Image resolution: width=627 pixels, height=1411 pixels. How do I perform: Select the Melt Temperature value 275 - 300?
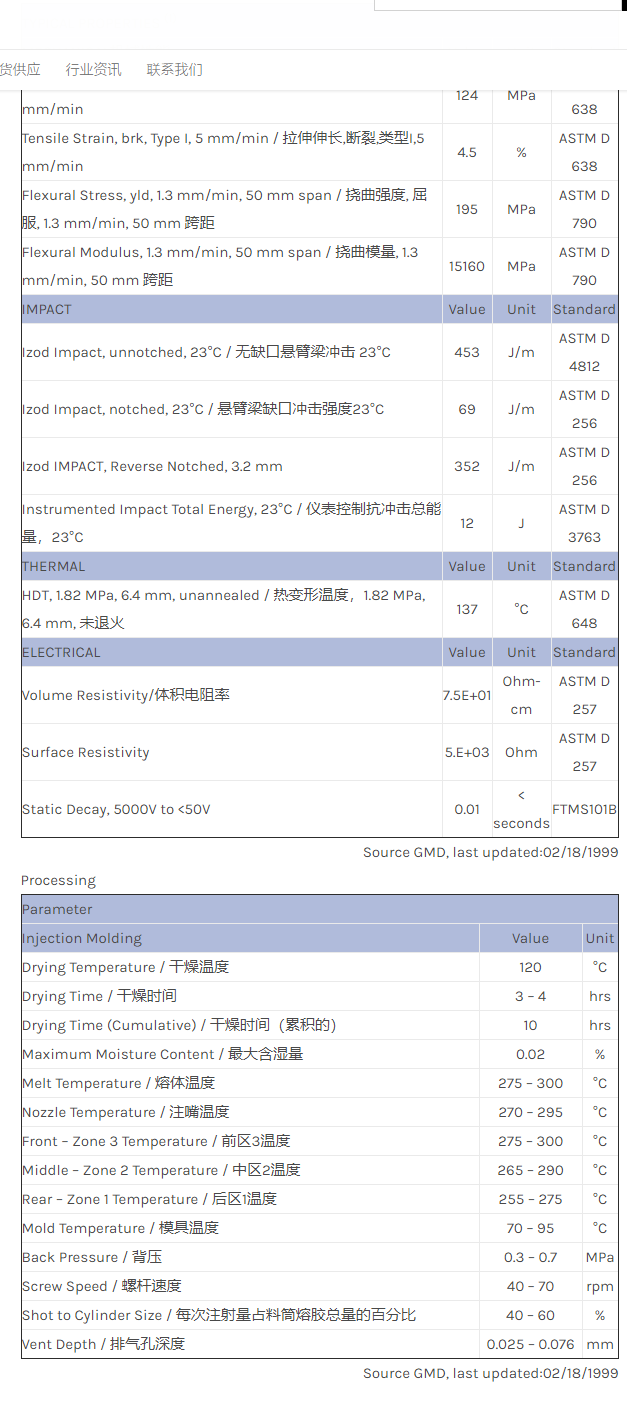tap(530, 1083)
